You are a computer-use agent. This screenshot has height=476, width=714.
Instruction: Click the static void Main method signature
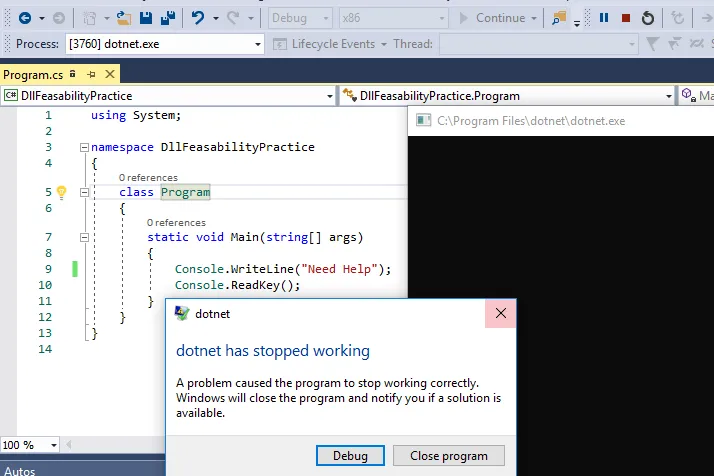[255, 237]
